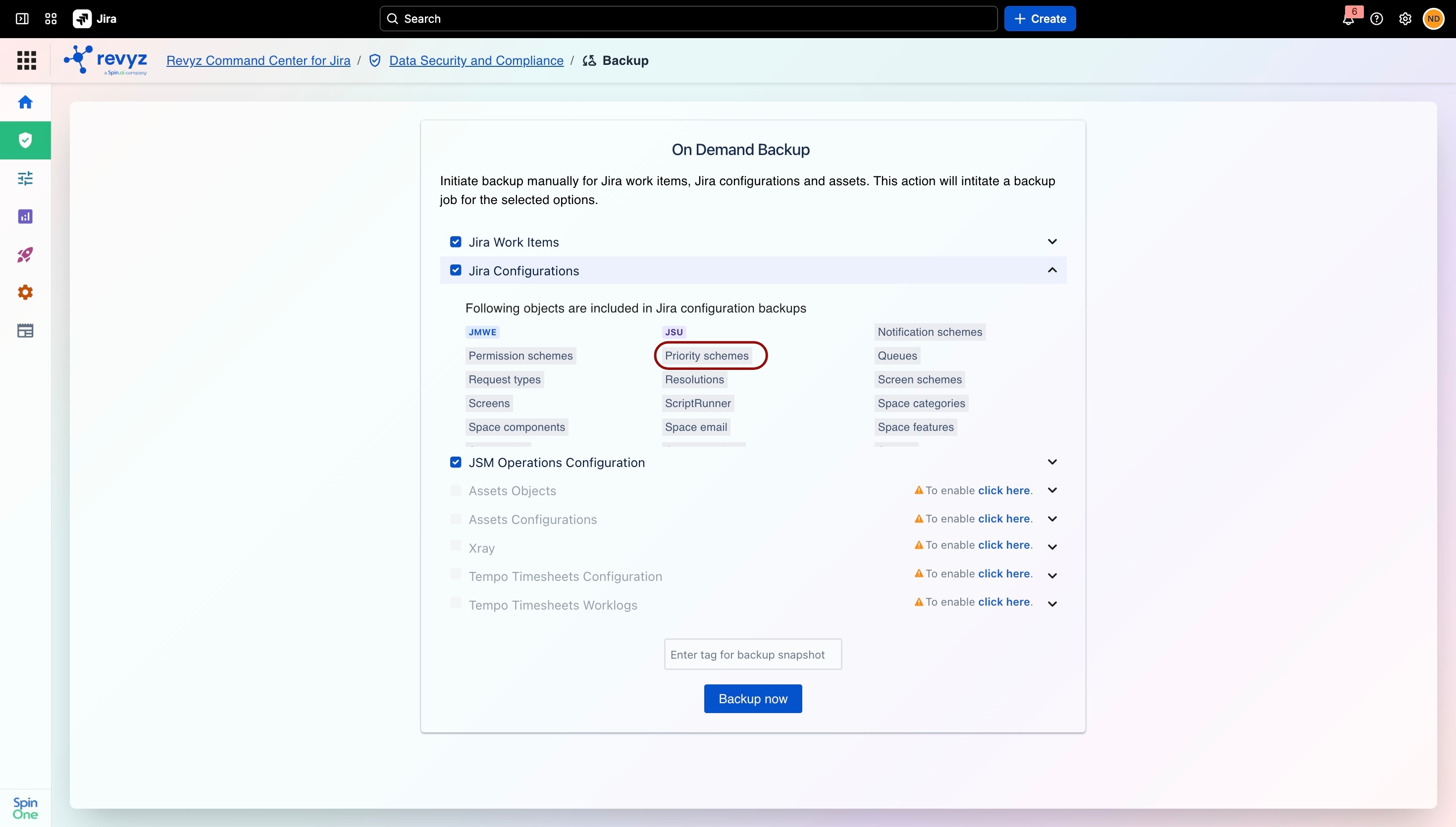Navigate to Data Security and Compliance
Viewport: 1456px width, 827px height.
pyautogui.click(x=476, y=60)
